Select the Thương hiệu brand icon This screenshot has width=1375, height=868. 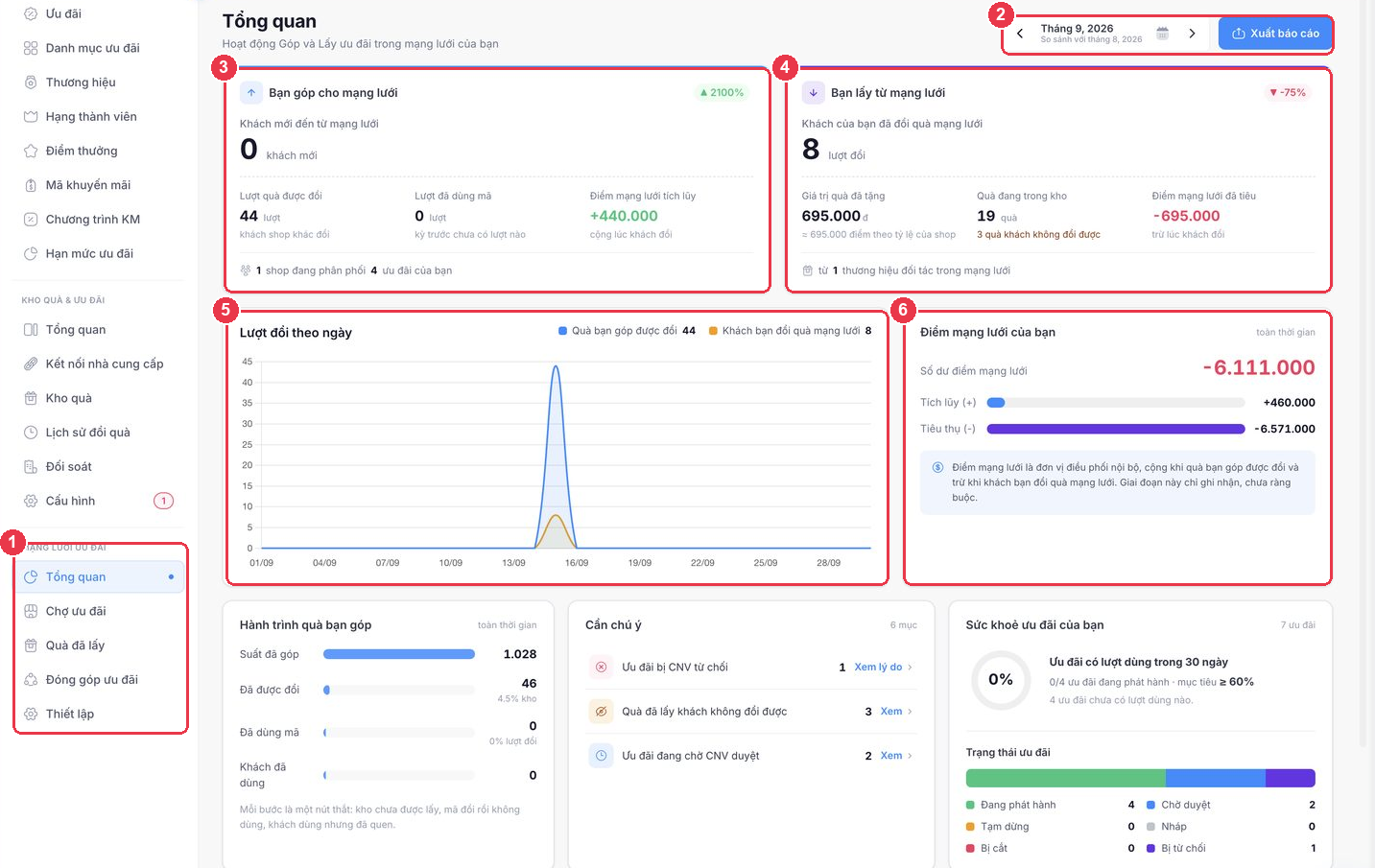point(31,82)
